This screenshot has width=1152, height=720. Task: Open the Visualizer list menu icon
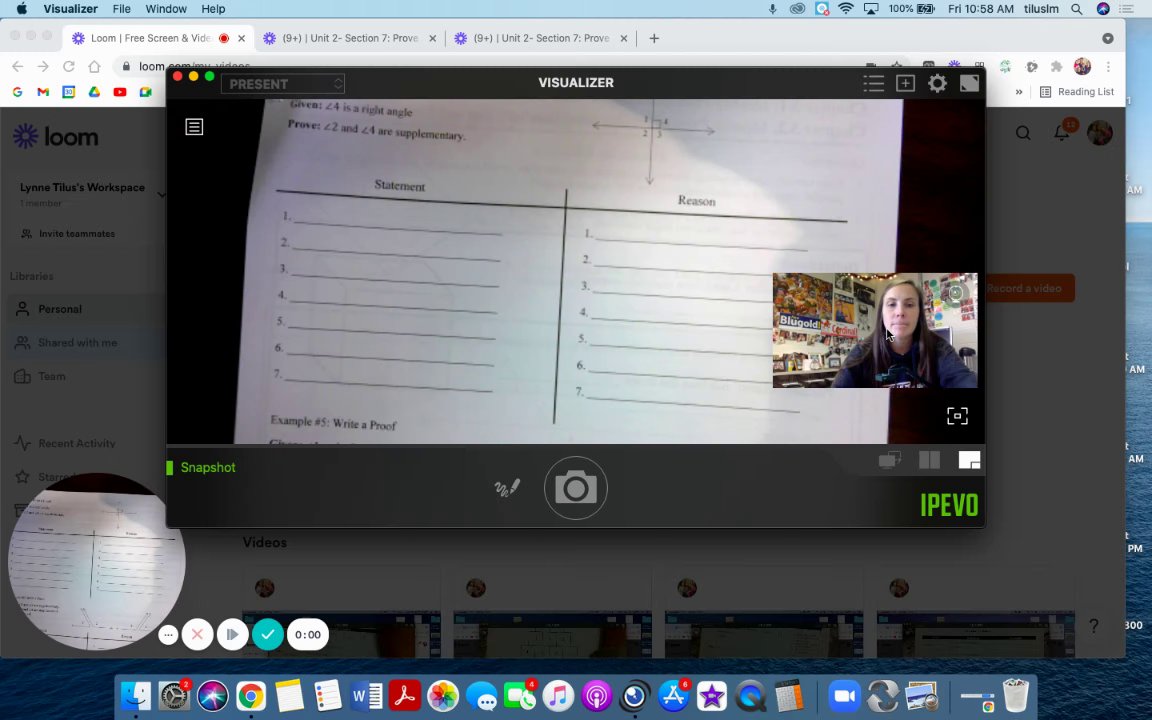click(874, 83)
